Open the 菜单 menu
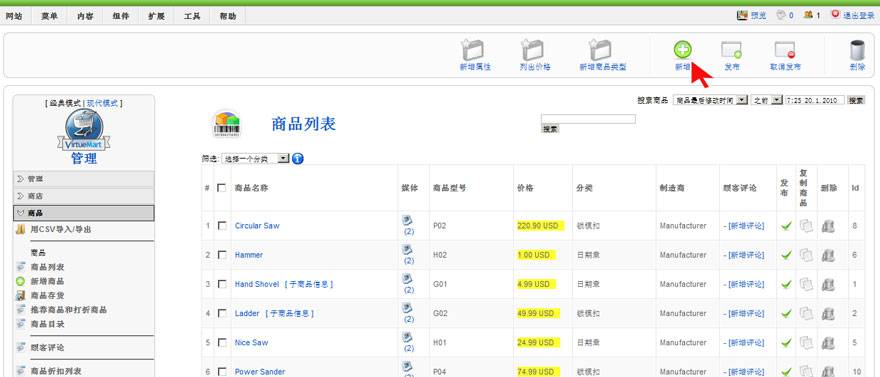The image size is (880, 377). click(49, 16)
